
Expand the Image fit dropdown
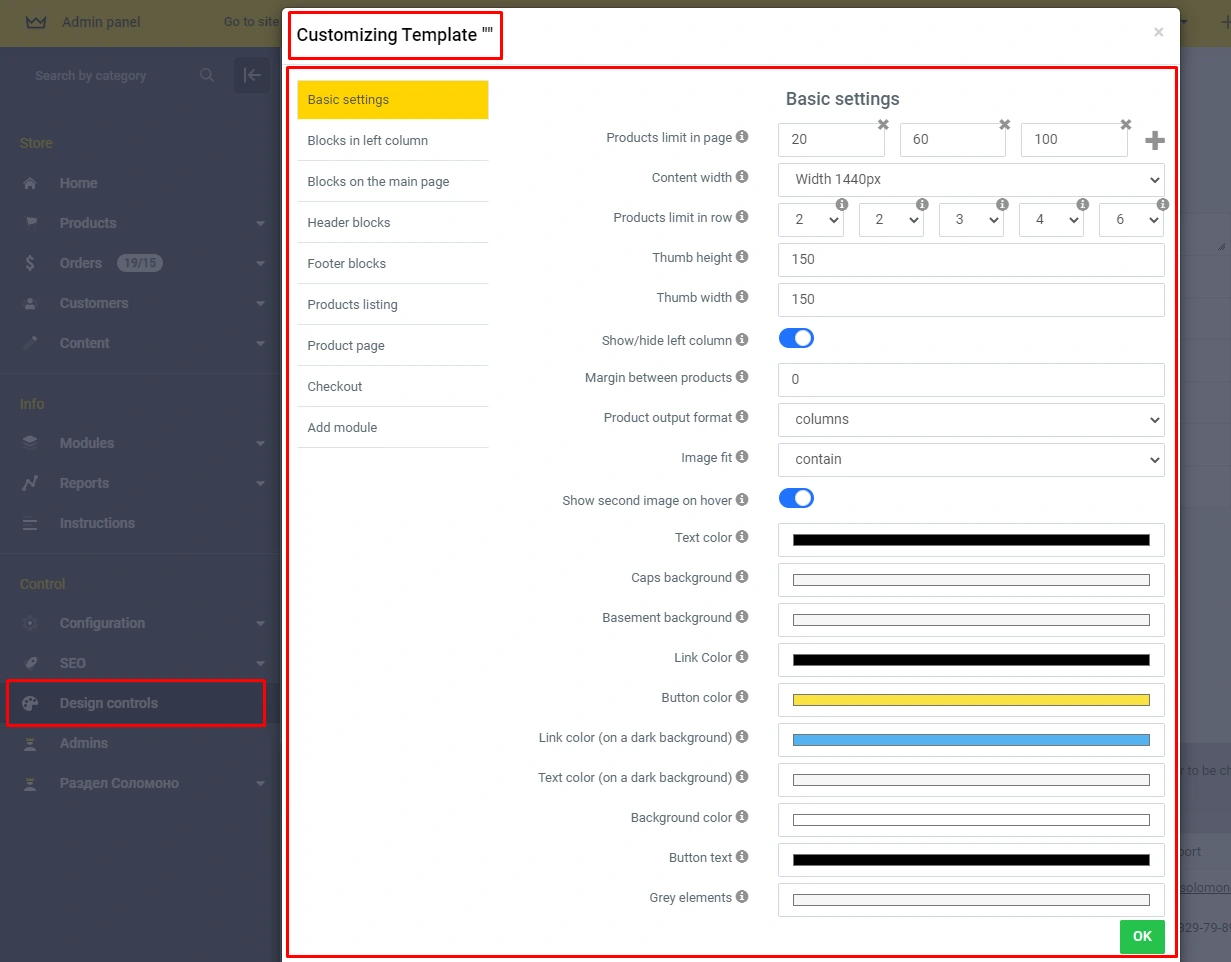(x=970, y=460)
